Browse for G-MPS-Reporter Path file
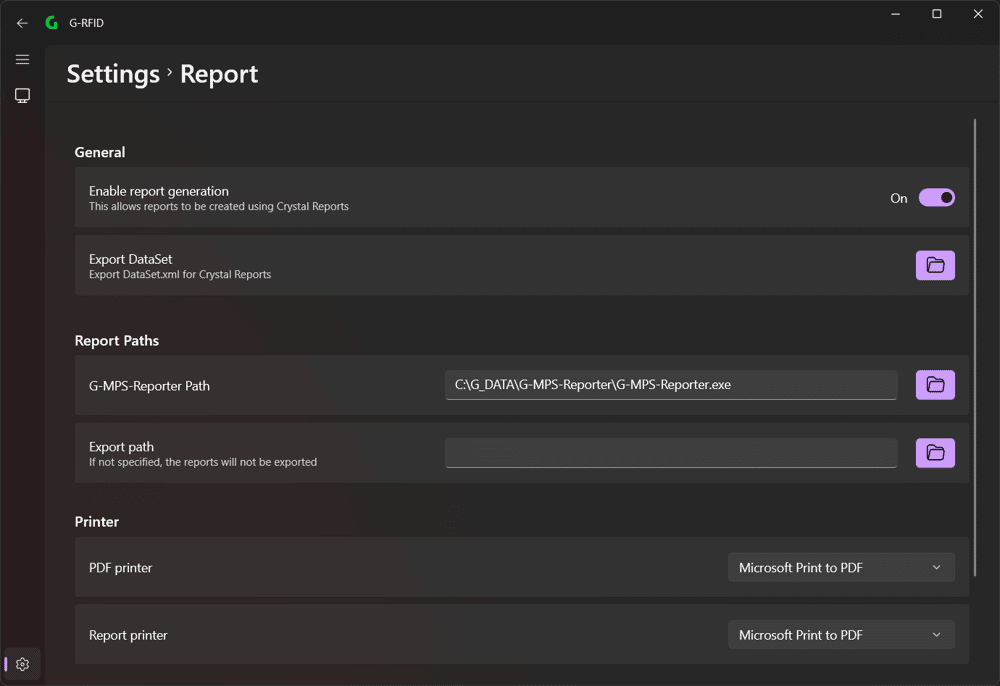Viewport: 1000px width, 686px height. [x=935, y=385]
